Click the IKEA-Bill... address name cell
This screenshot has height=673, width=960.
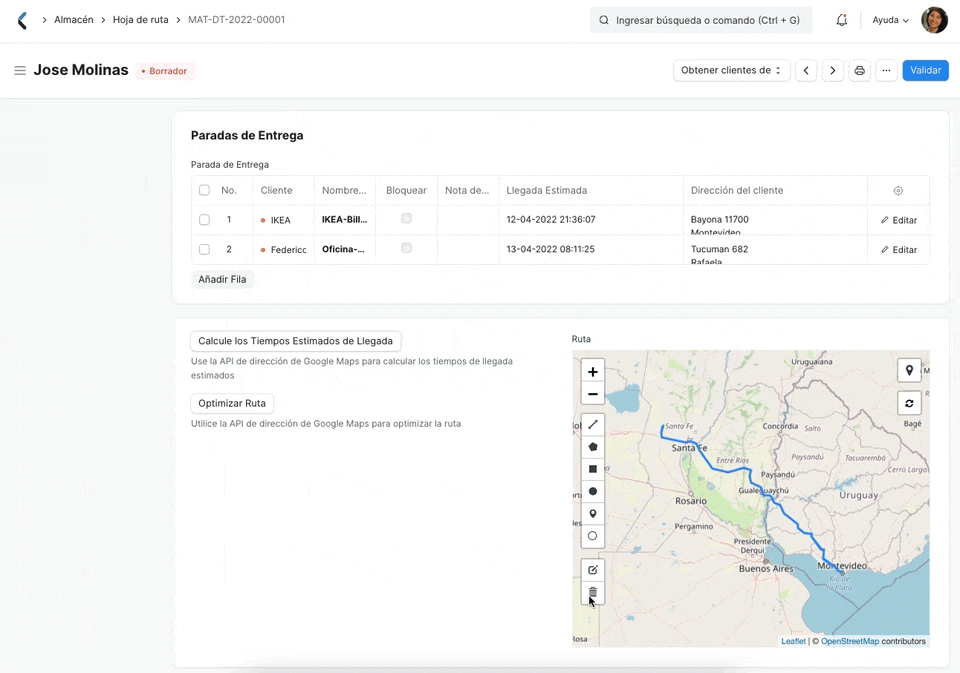pos(345,220)
